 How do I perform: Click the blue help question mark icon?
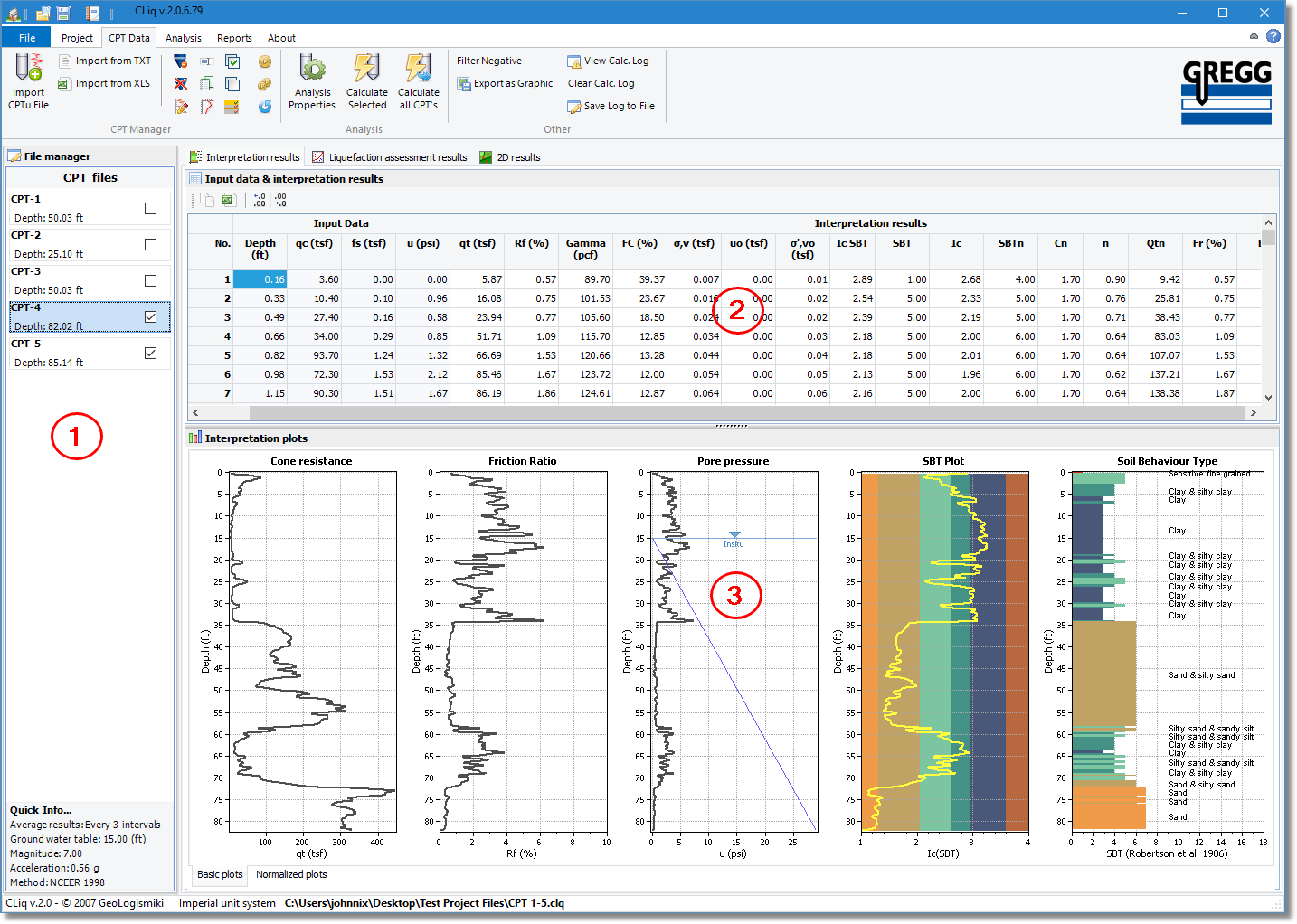(x=1273, y=36)
